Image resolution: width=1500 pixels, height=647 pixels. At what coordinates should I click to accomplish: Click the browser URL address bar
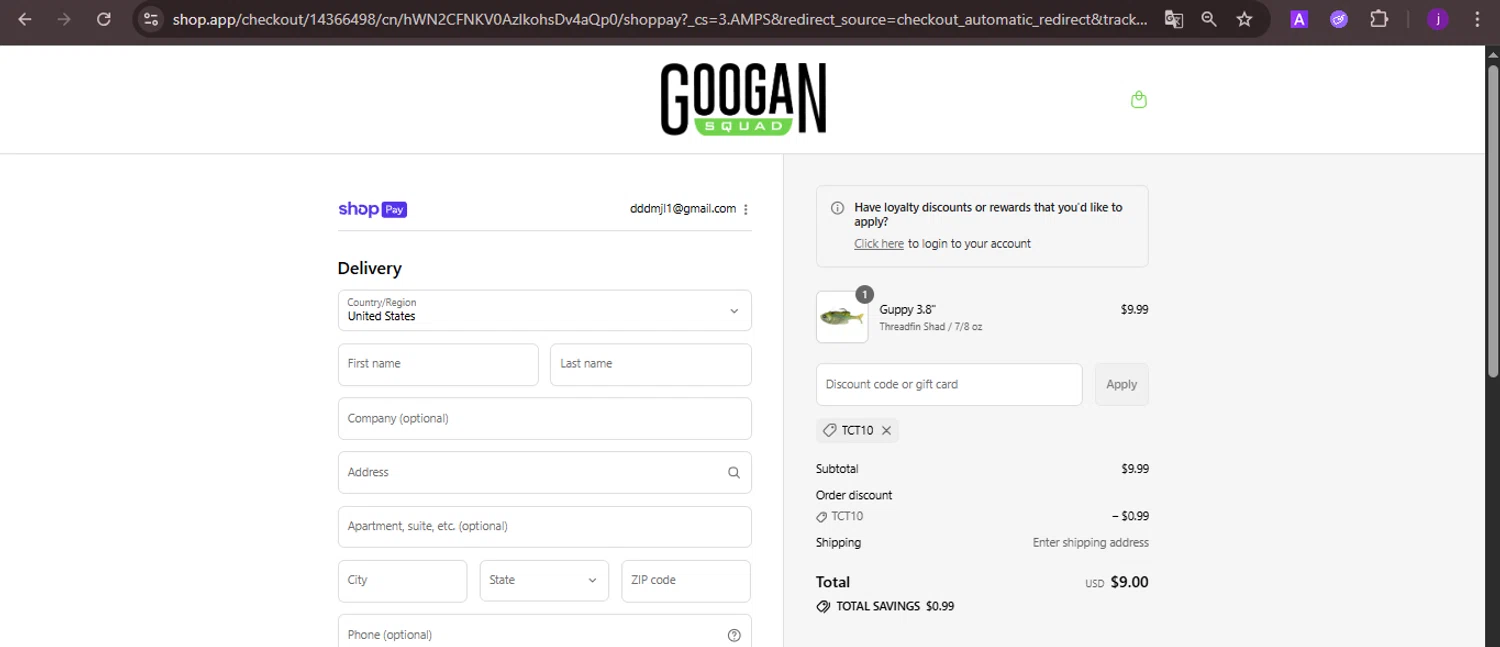660,19
